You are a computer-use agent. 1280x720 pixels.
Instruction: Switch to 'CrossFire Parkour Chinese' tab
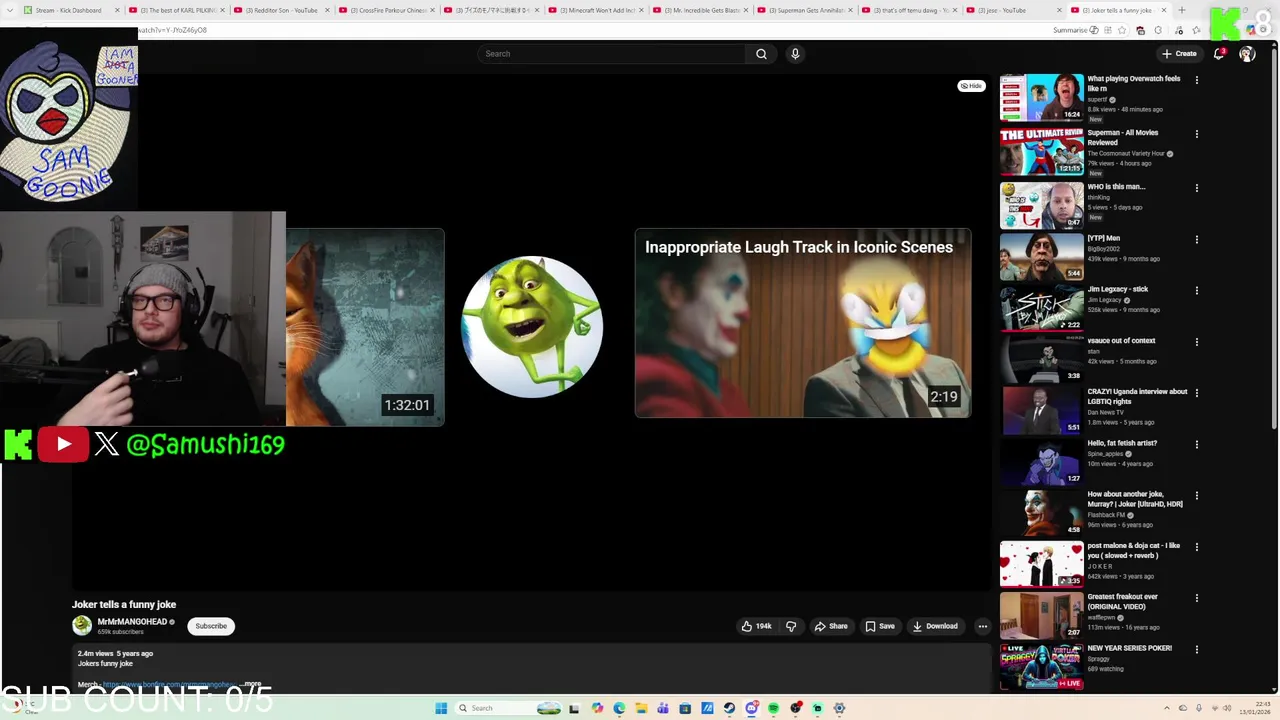[x=387, y=10]
